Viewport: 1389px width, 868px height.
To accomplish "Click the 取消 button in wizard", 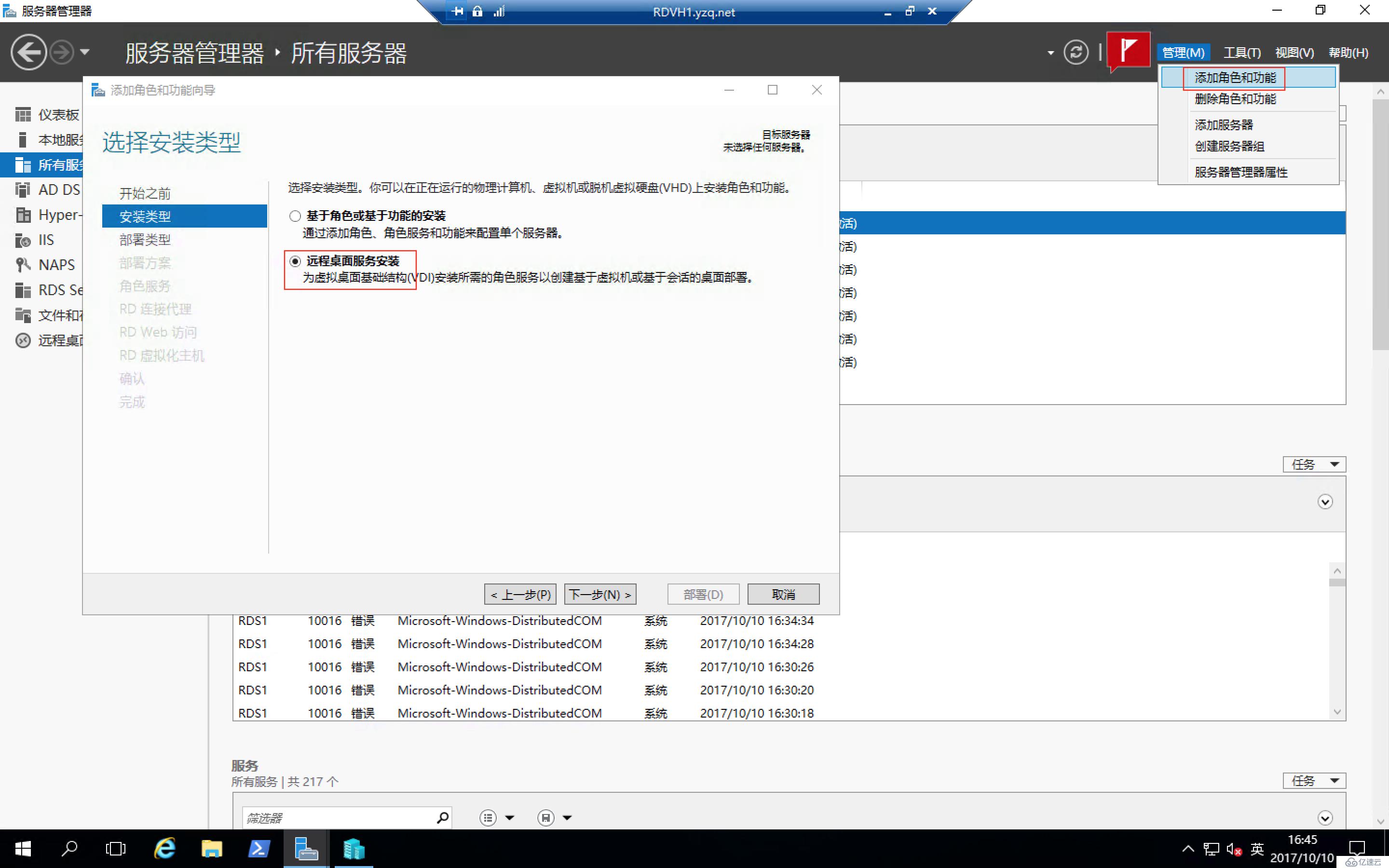I will [x=783, y=594].
